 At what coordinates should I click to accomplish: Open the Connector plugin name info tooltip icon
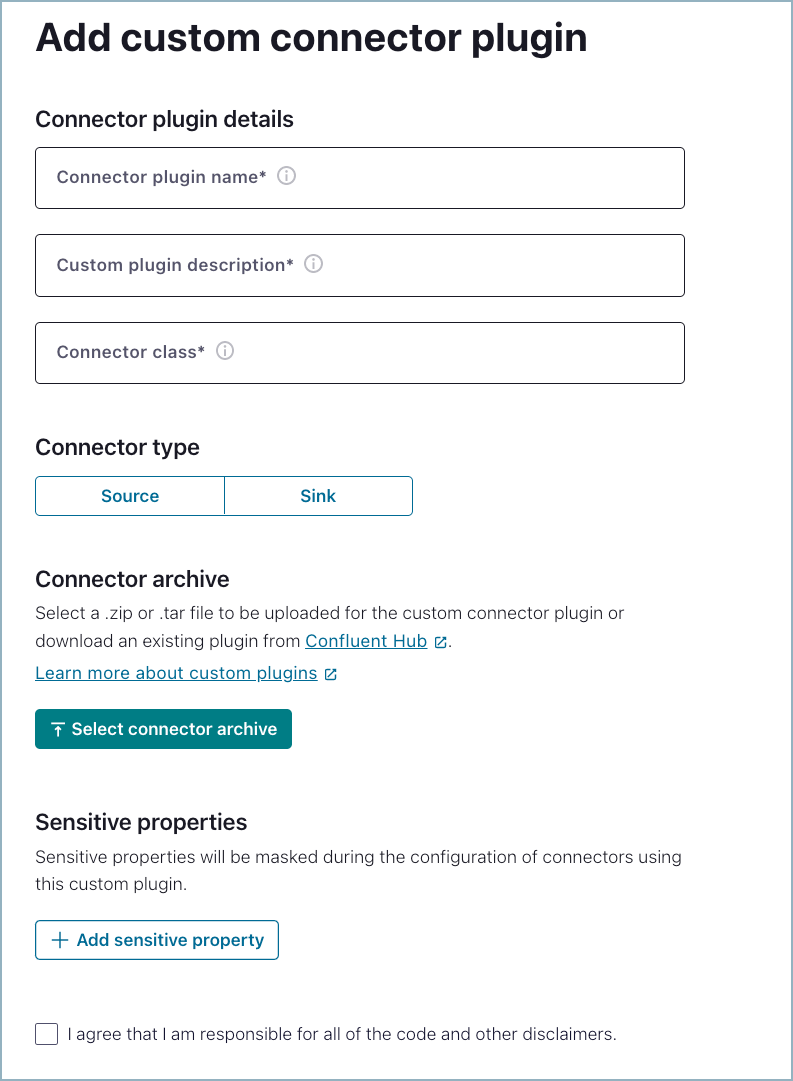point(286,176)
